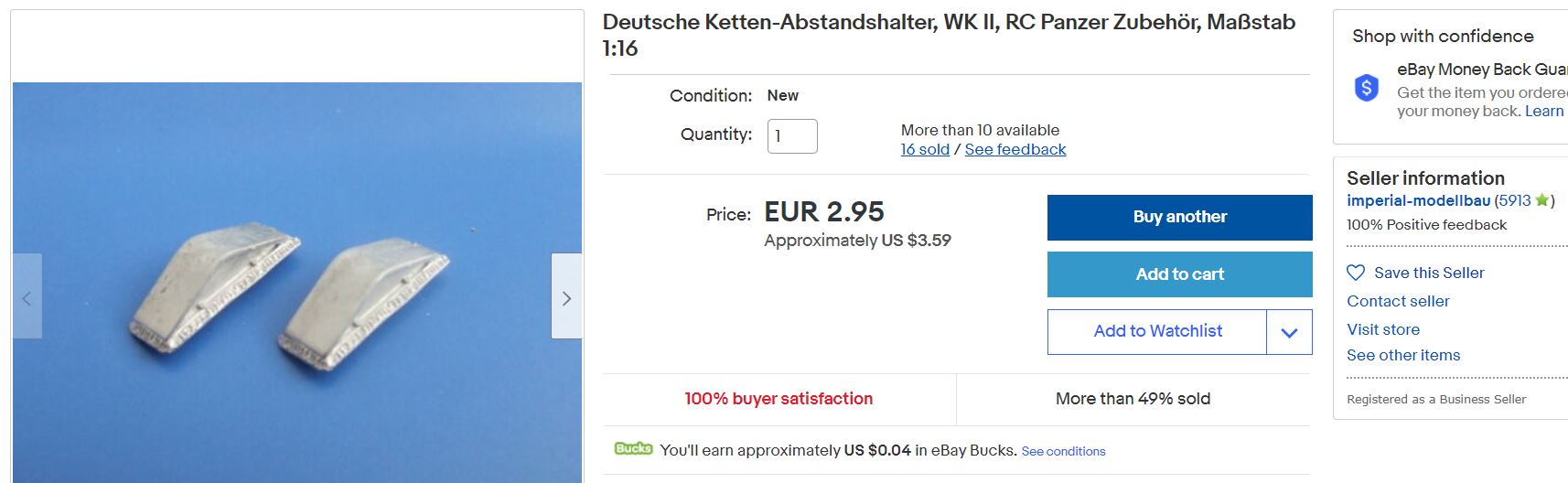Click the Contact seller link
Image resolution: width=1568 pixels, height=483 pixels.
[1398, 301]
